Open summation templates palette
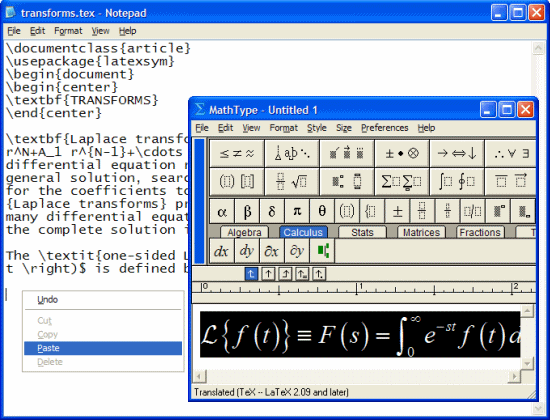The image size is (550, 420). (402, 181)
